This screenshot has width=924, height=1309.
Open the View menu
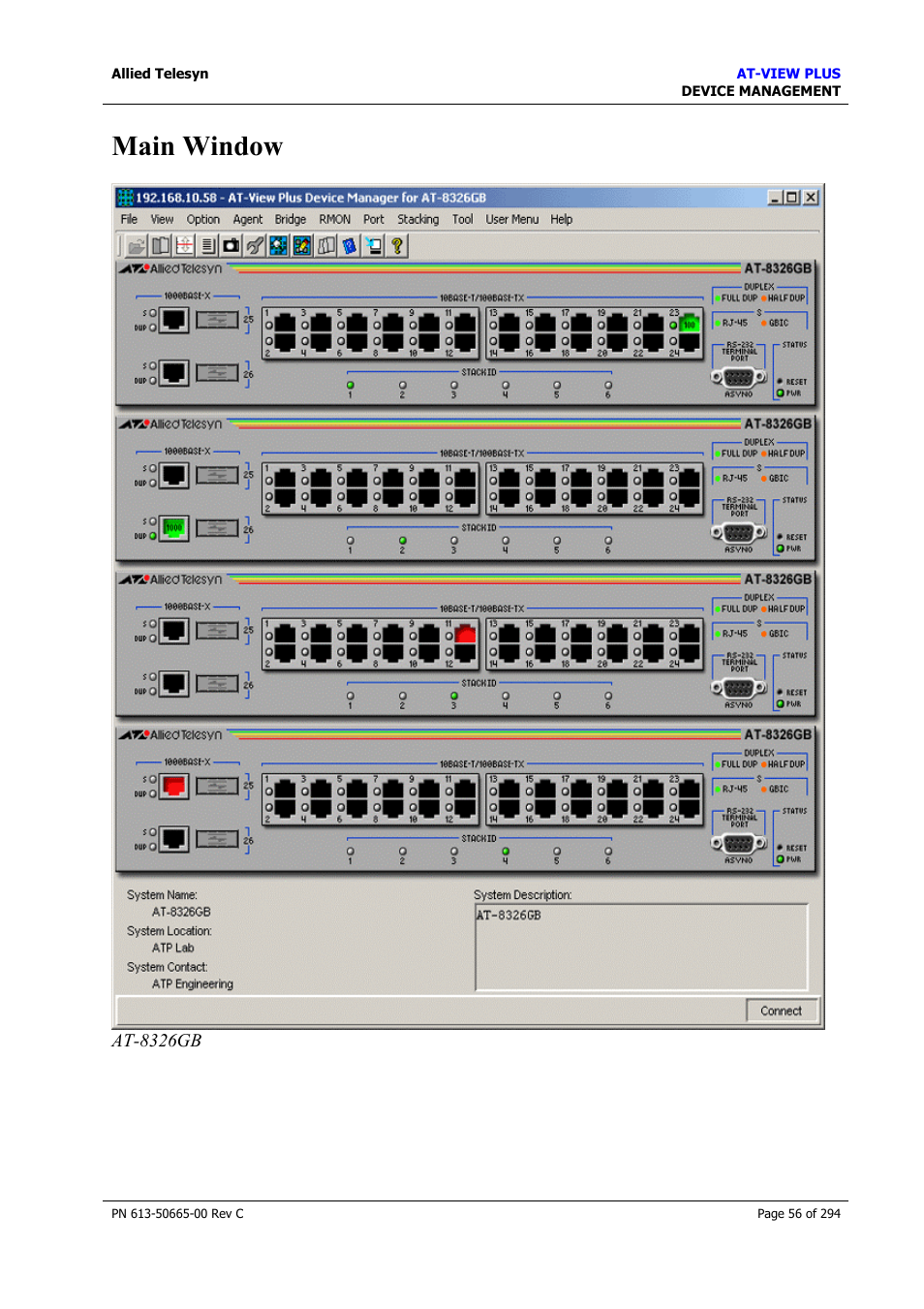[x=162, y=220]
